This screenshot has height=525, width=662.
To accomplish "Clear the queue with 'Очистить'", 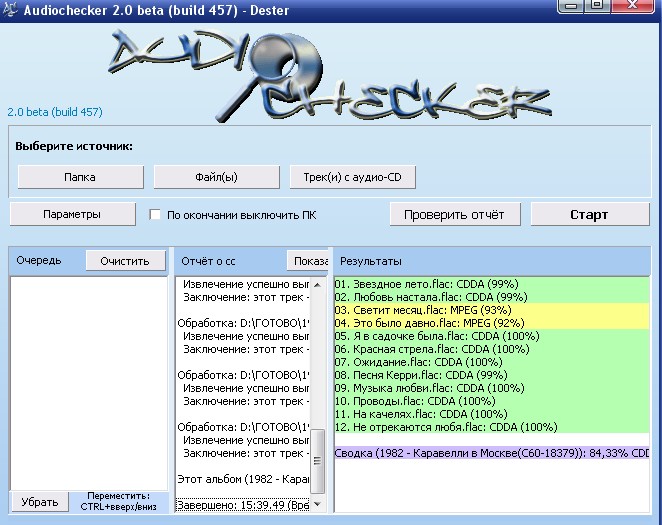I will (125, 261).
